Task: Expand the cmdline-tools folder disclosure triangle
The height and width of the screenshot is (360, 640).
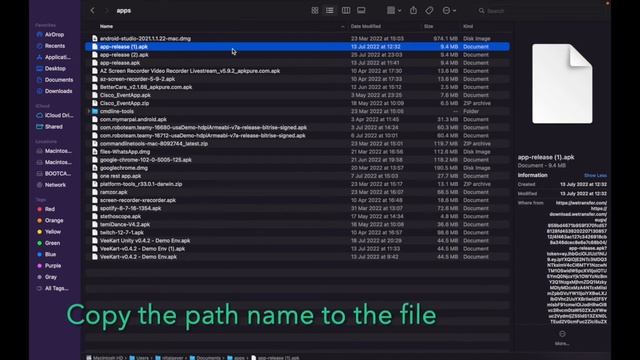Action: pyautogui.click(x=89, y=111)
